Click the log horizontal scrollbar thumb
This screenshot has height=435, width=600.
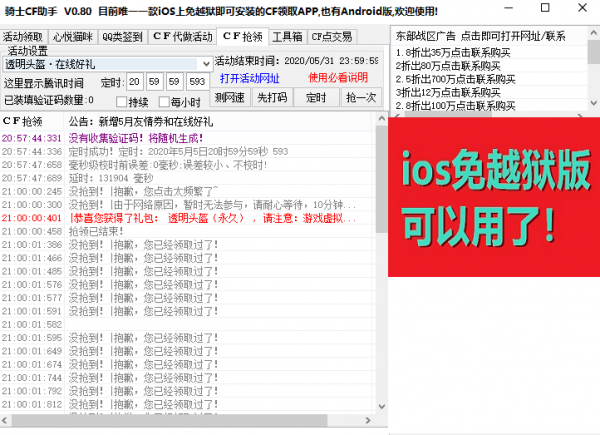tap(169, 420)
